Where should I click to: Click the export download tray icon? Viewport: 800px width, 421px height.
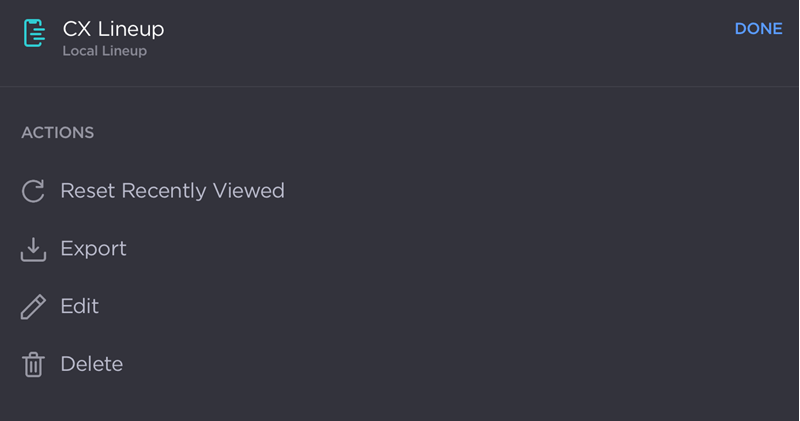coord(33,249)
